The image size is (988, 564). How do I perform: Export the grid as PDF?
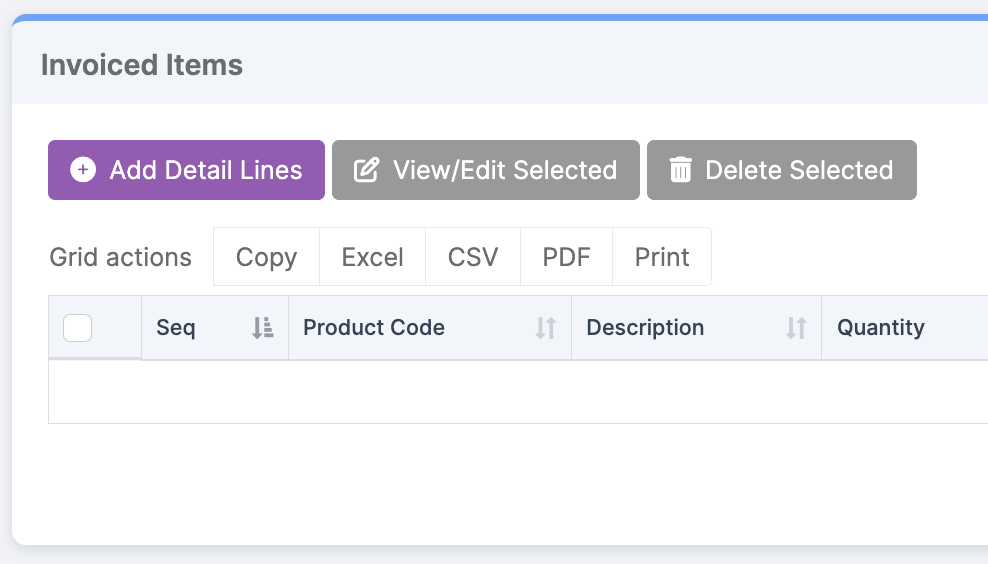coord(566,256)
